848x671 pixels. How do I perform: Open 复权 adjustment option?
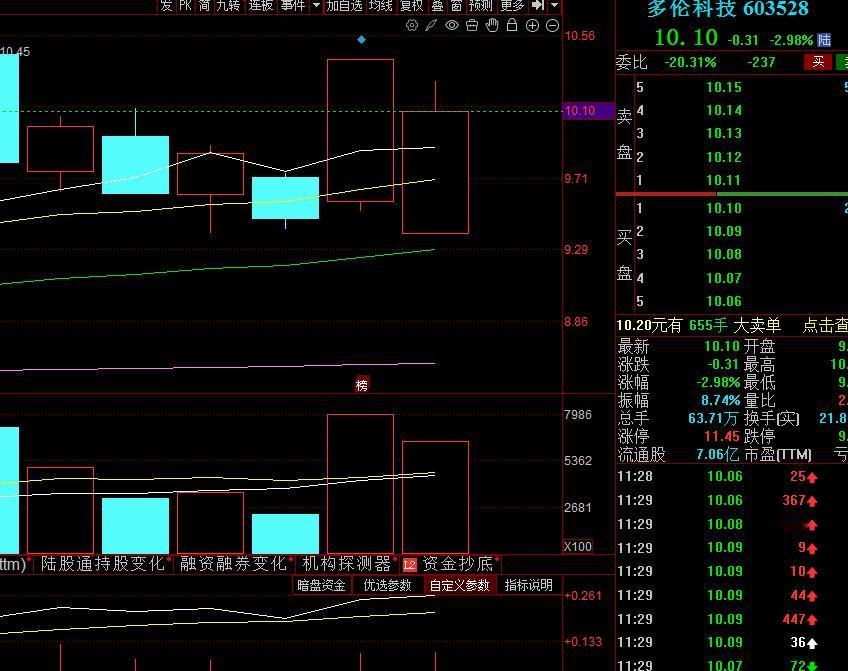pyautogui.click(x=412, y=6)
